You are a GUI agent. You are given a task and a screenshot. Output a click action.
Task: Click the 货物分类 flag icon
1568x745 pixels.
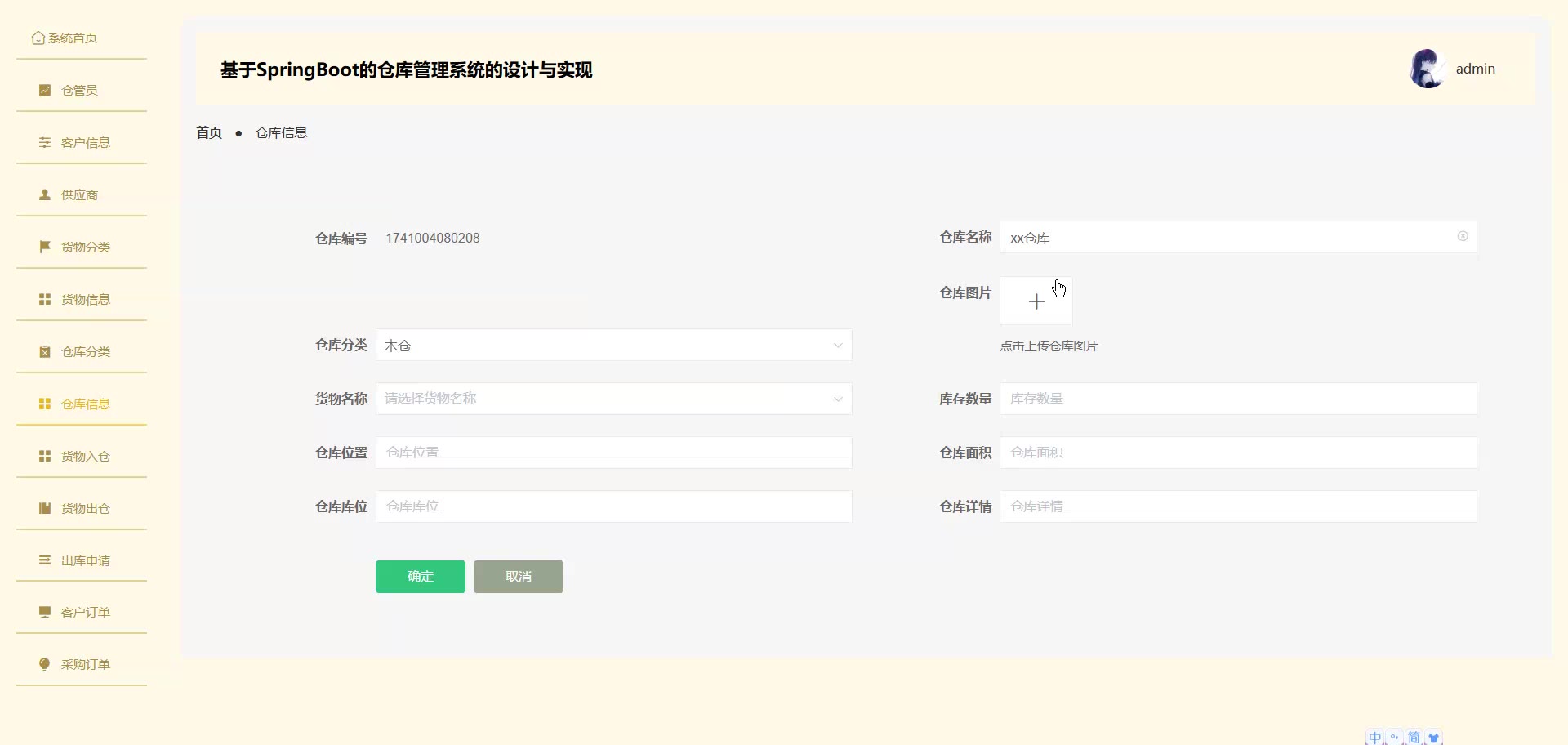pyautogui.click(x=45, y=247)
